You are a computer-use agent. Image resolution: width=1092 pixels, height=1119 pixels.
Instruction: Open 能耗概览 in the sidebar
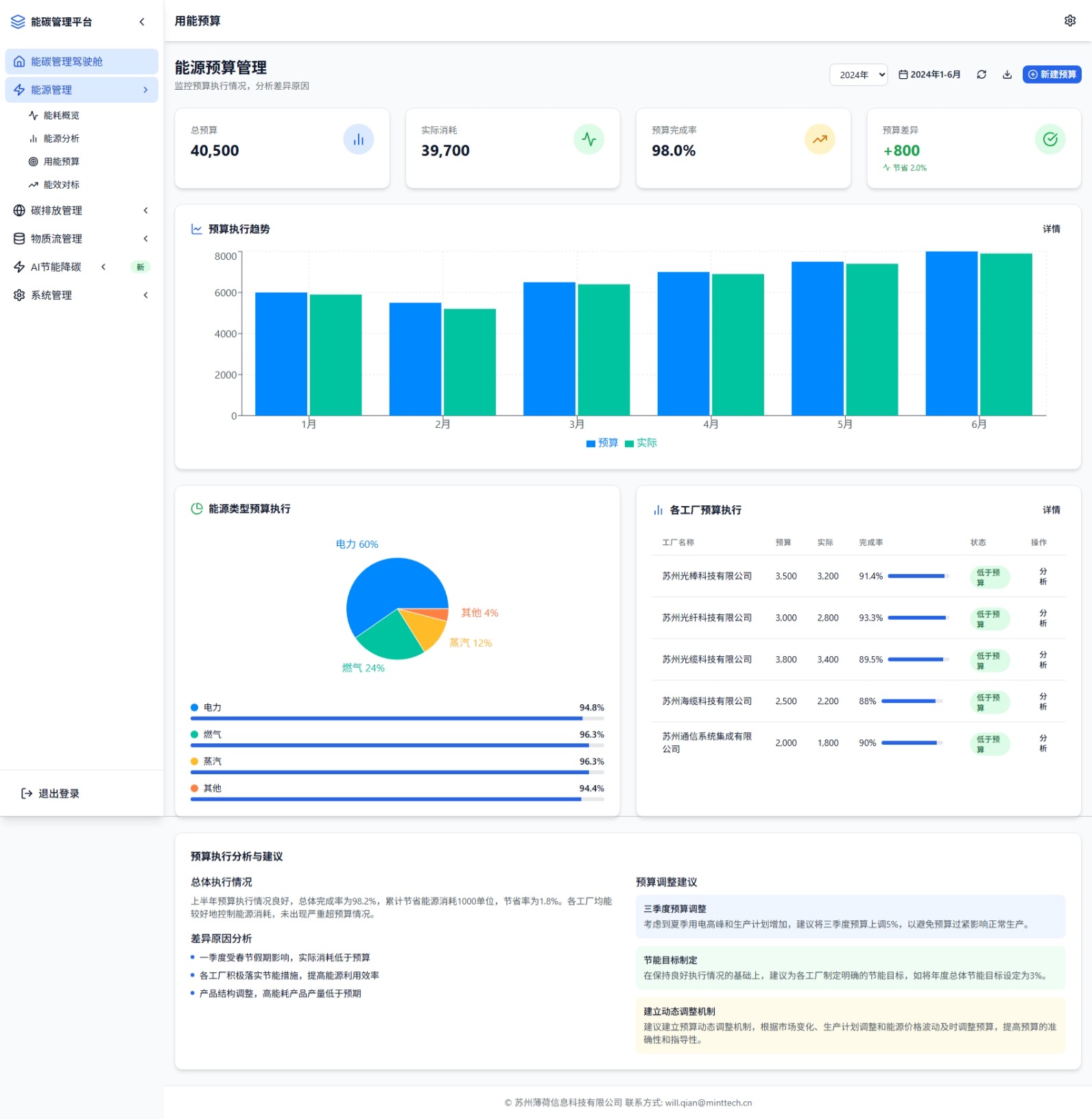point(61,115)
